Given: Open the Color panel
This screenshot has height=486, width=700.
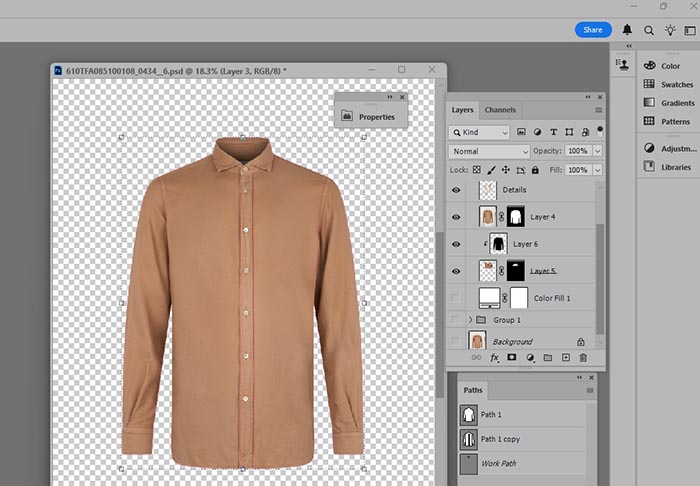Looking at the screenshot, I should [x=662, y=66].
